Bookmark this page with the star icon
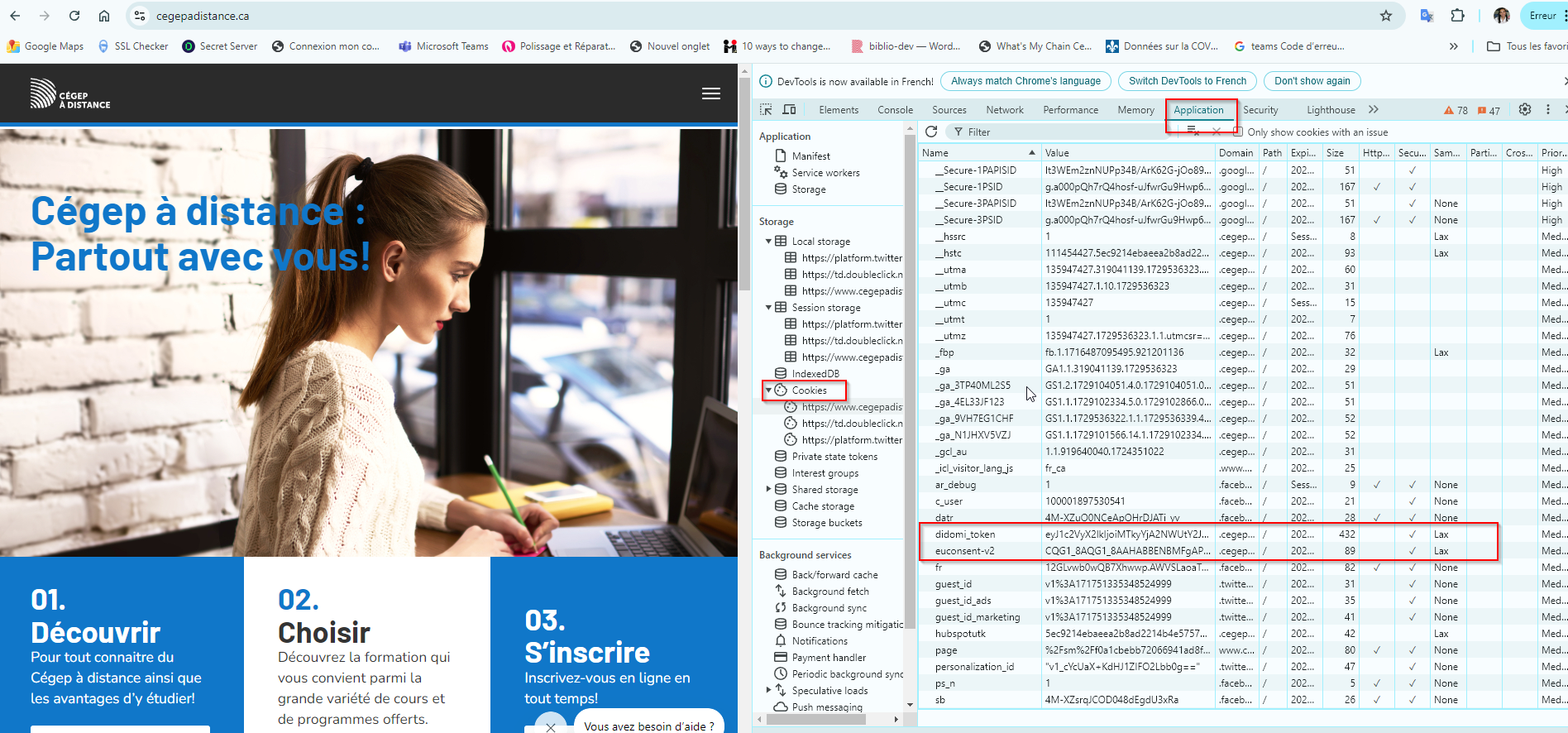Screen dimensions: 1568x733 coord(1386,16)
